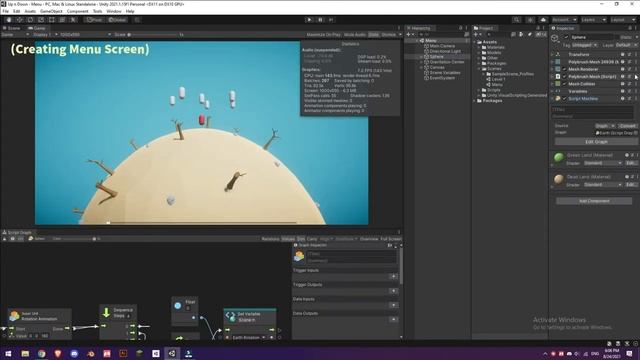Toggle the Script Machine enabled checkbox

click(x=565, y=99)
